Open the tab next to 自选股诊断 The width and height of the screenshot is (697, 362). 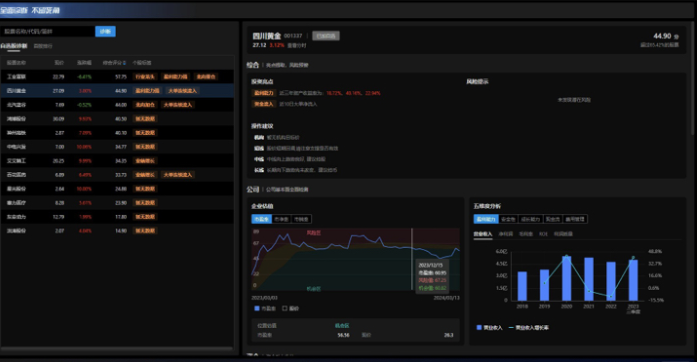tap(43, 46)
